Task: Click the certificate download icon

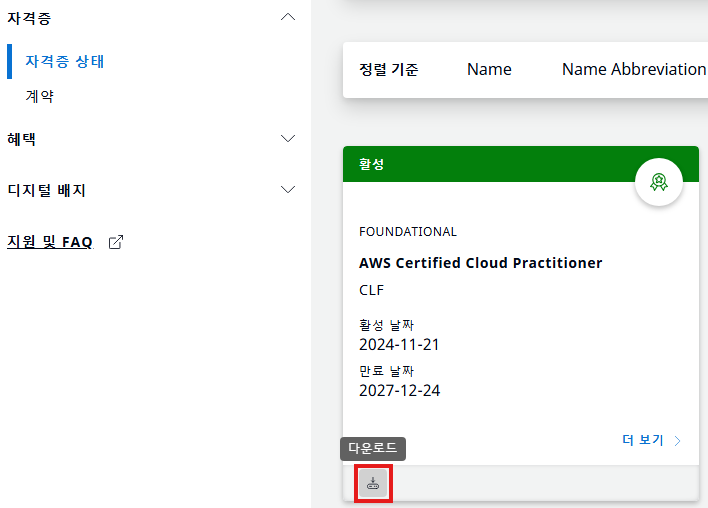Action: [373, 484]
